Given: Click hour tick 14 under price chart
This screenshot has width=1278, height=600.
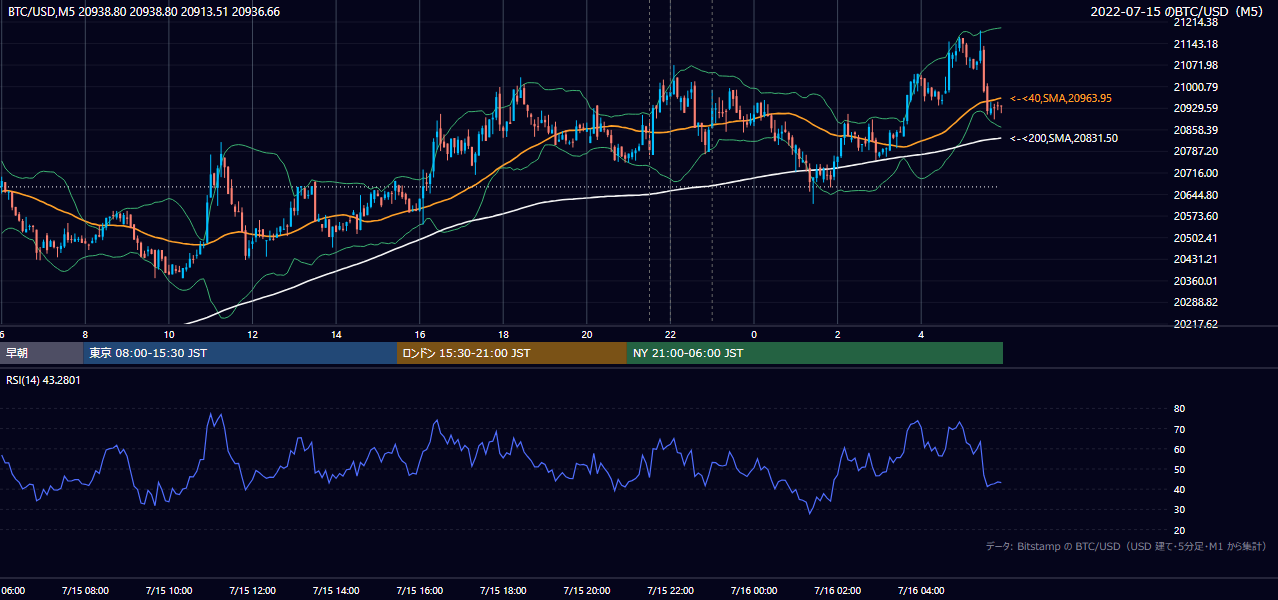Looking at the screenshot, I should coord(336,334).
